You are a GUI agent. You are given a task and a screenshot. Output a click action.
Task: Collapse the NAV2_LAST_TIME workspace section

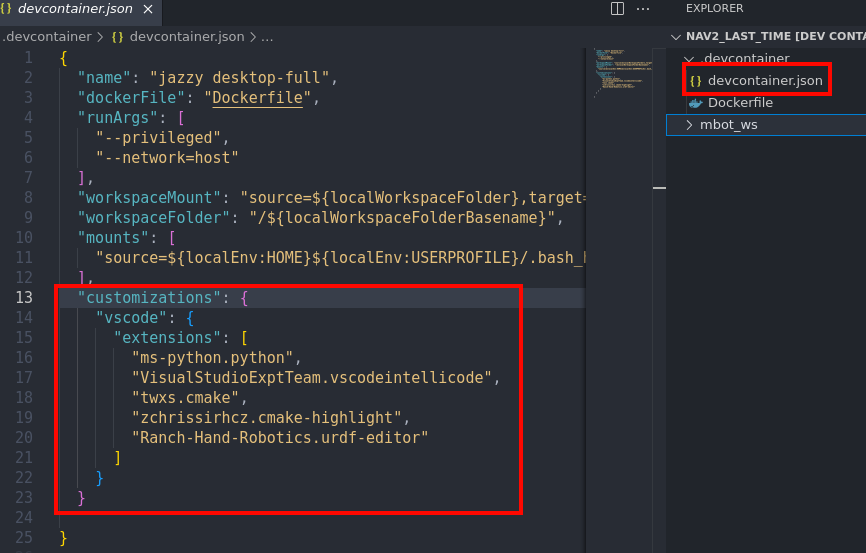677,37
